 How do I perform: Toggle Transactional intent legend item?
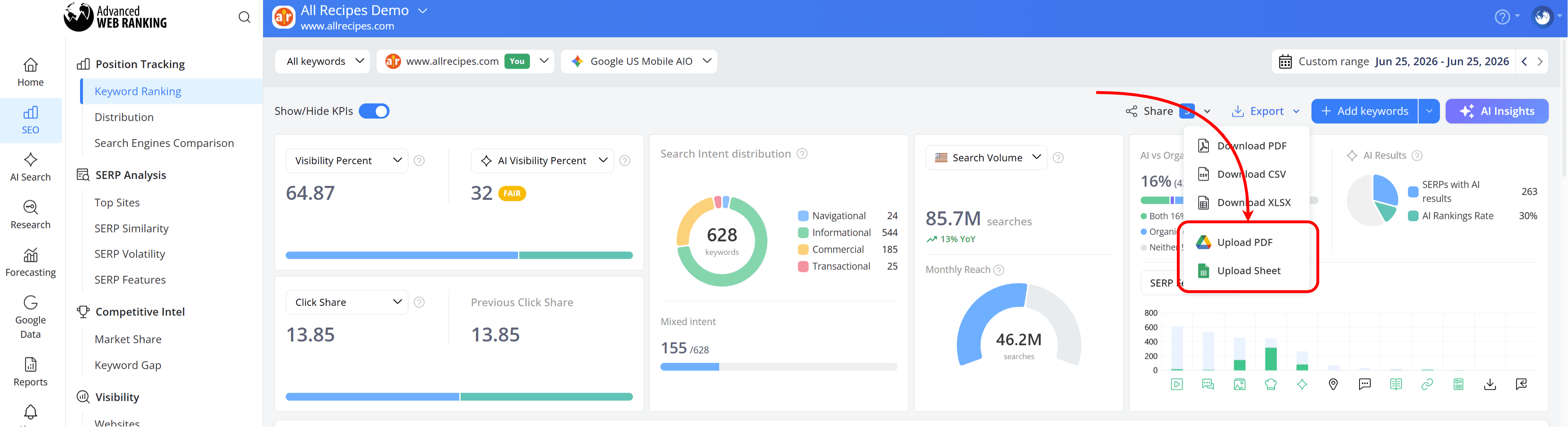(x=847, y=267)
